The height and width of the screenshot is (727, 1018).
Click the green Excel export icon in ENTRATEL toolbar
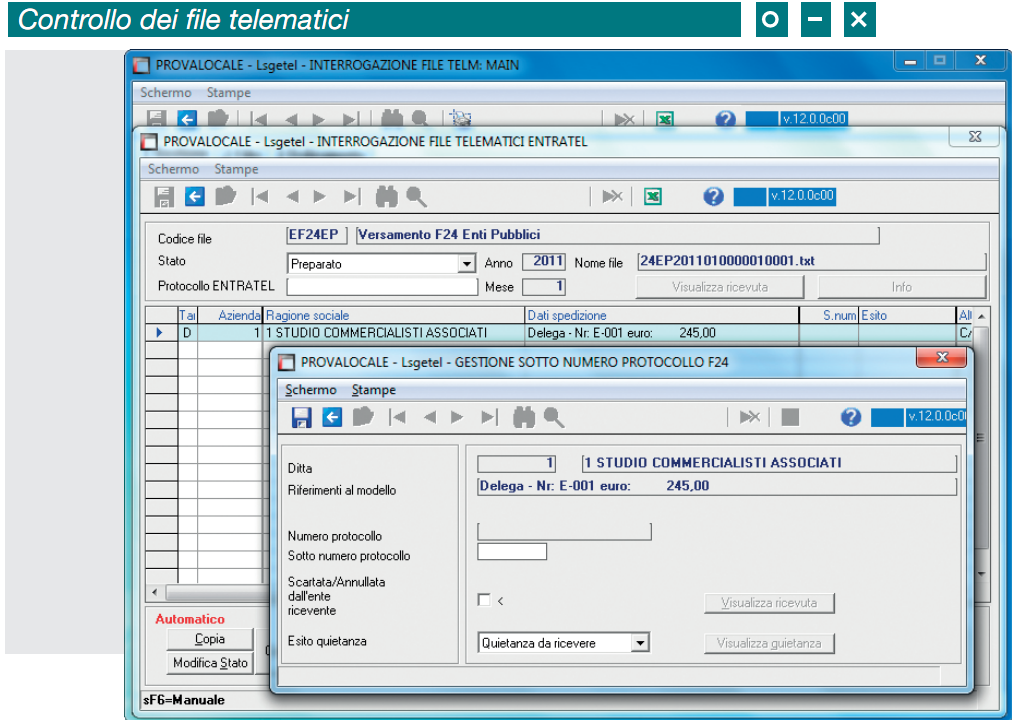click(x=652, y=196)
